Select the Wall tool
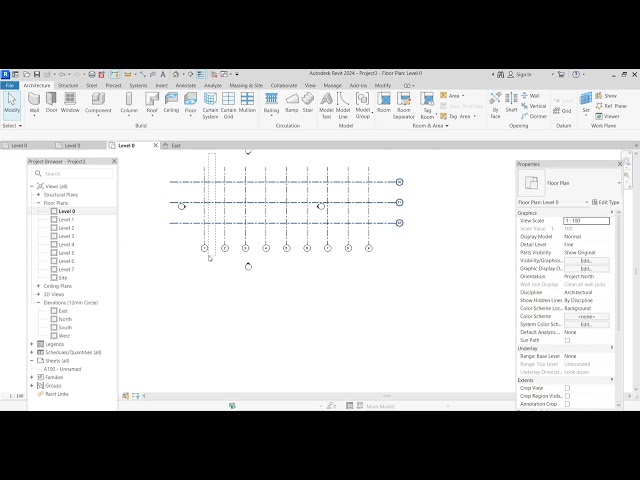 (x=34, y=103)
